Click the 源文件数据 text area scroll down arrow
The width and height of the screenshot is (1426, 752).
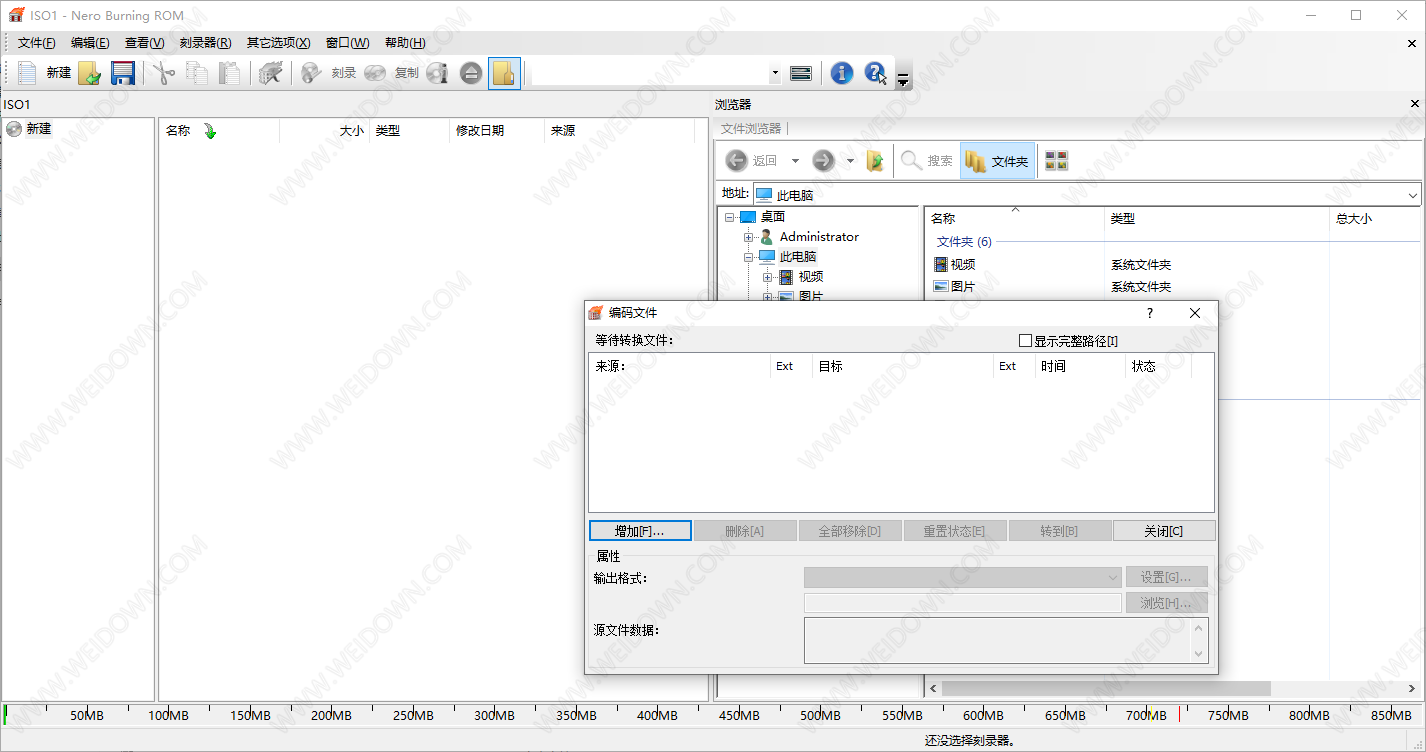(1199, 653)
